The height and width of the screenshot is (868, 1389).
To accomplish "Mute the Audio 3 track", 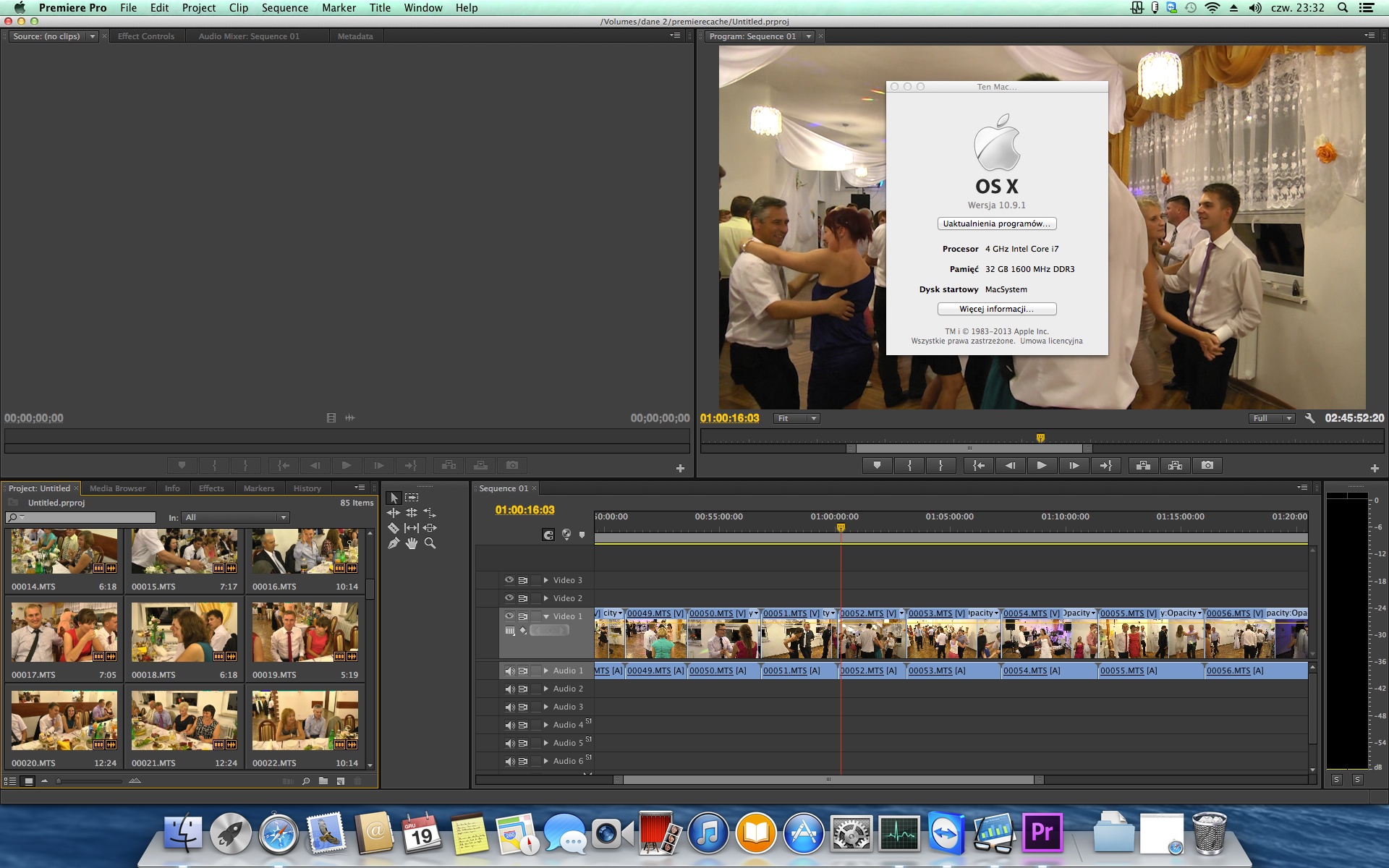I will pyautogui.click(x=510, y=707).
